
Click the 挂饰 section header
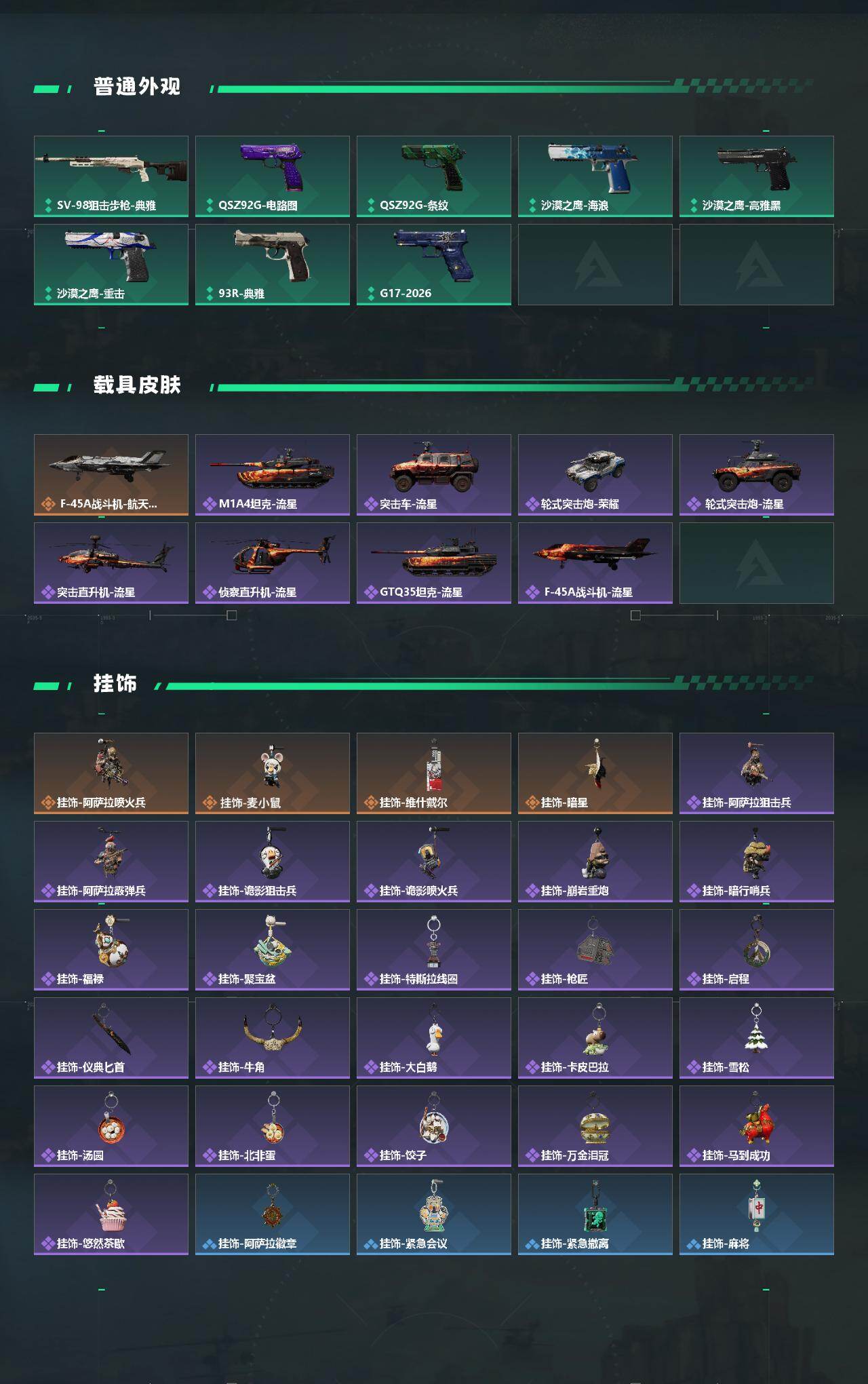(115, 683)
